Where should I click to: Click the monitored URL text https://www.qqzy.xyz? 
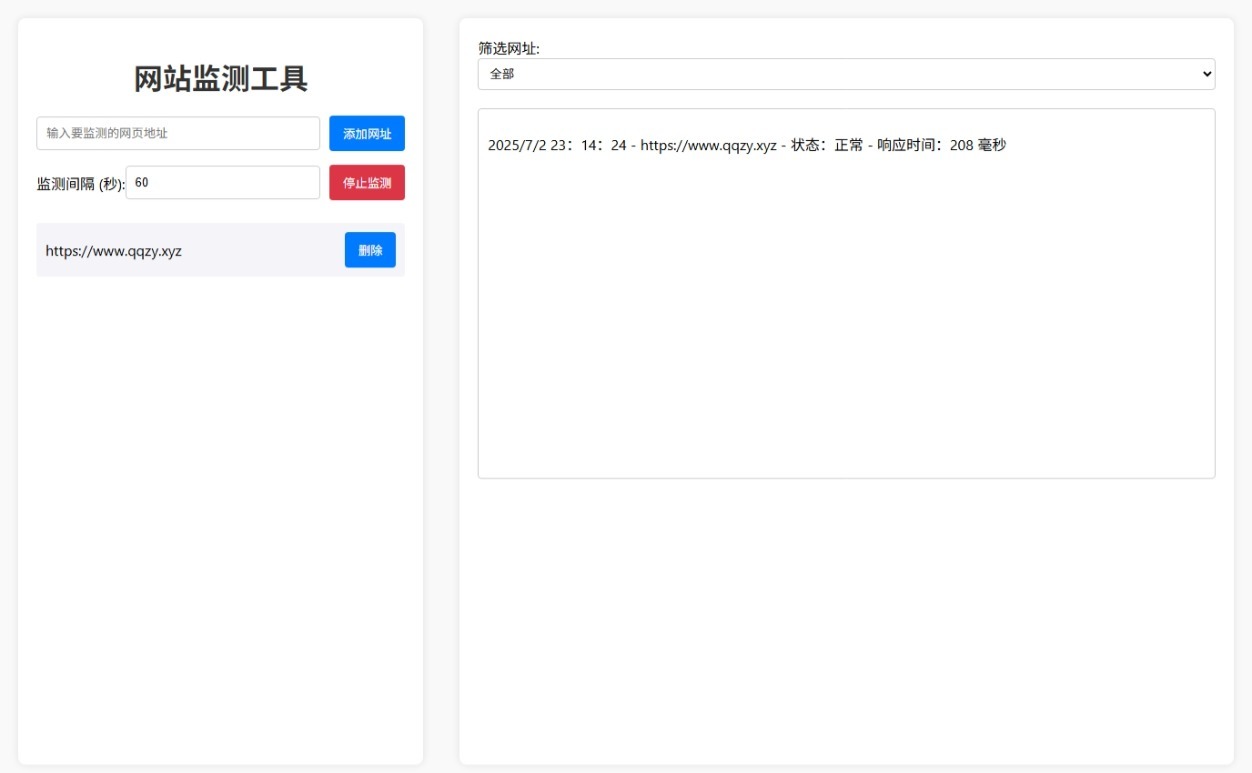click(x=112, y=250)
